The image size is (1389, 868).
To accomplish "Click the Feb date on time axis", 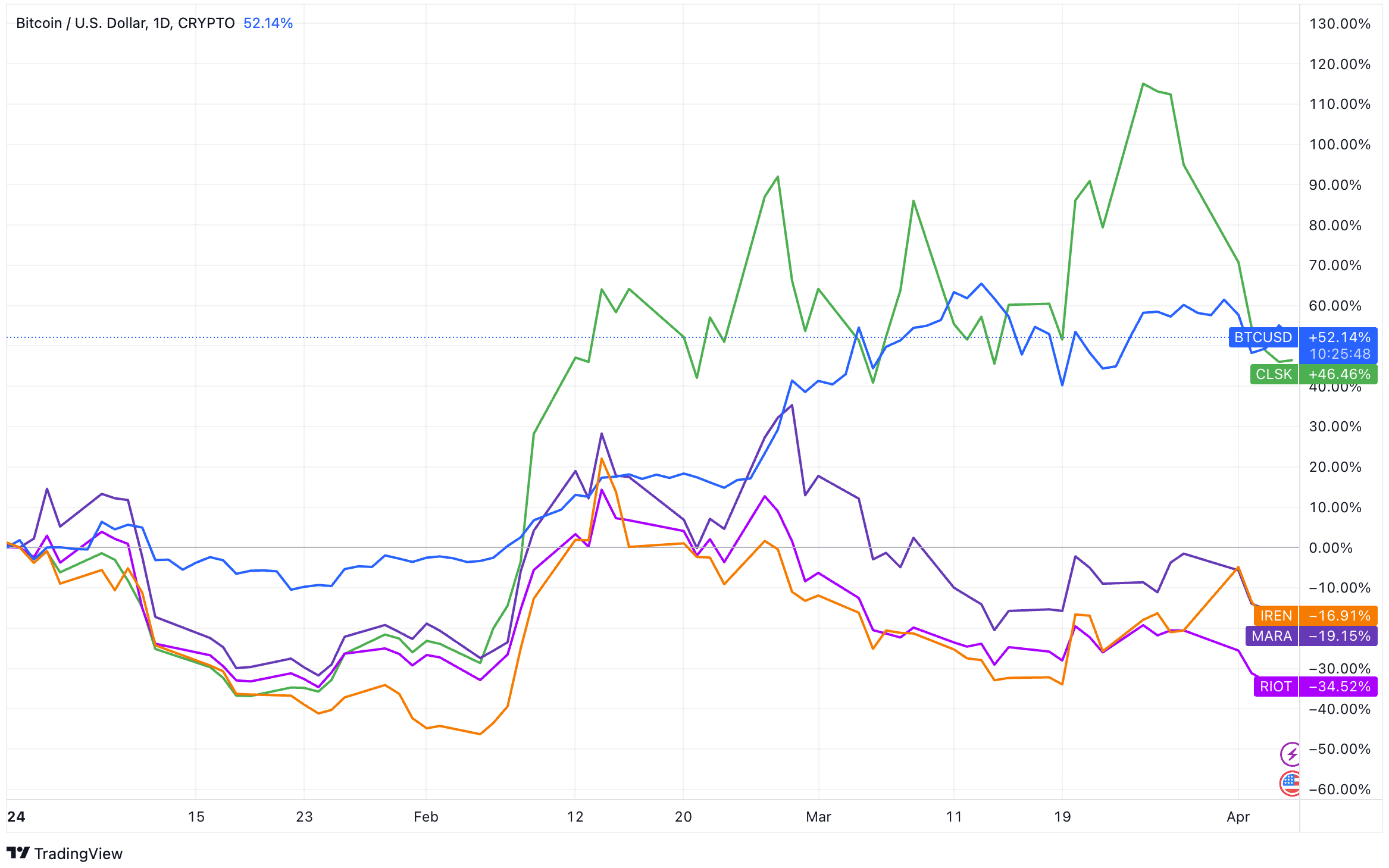I will point(426,817).
